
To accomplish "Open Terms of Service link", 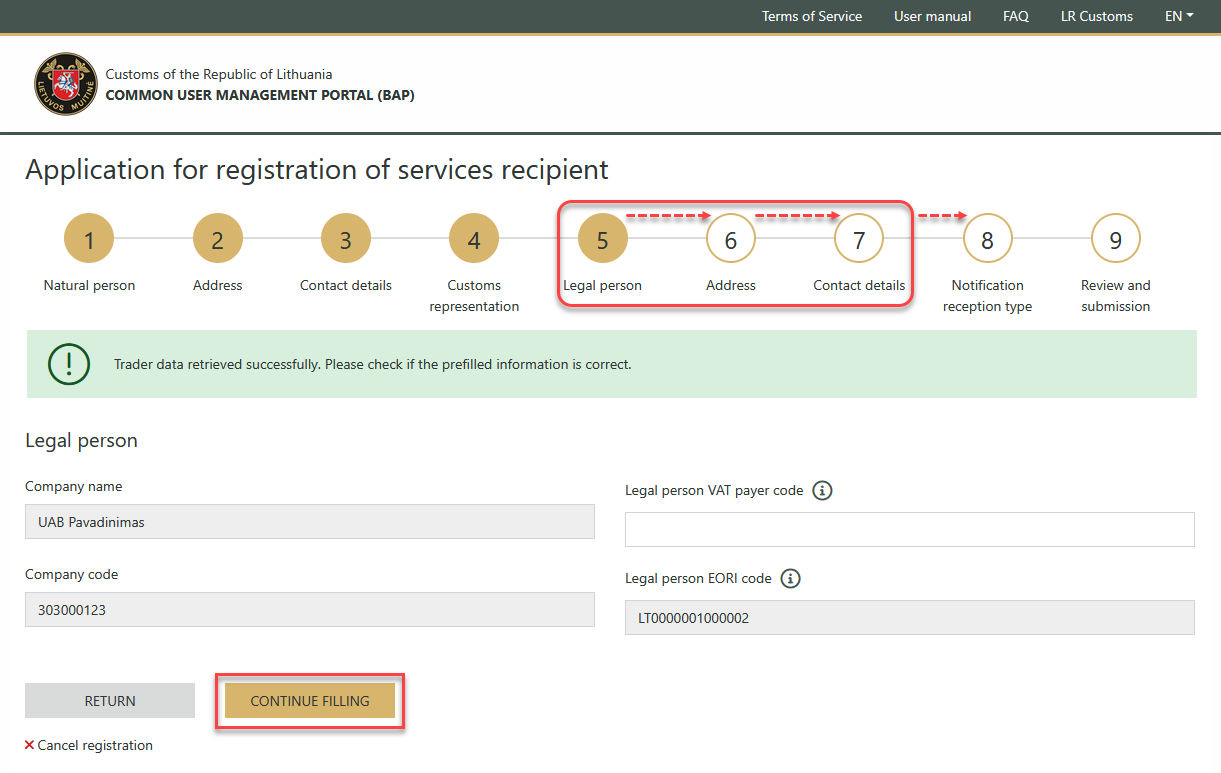I will 811,16.
